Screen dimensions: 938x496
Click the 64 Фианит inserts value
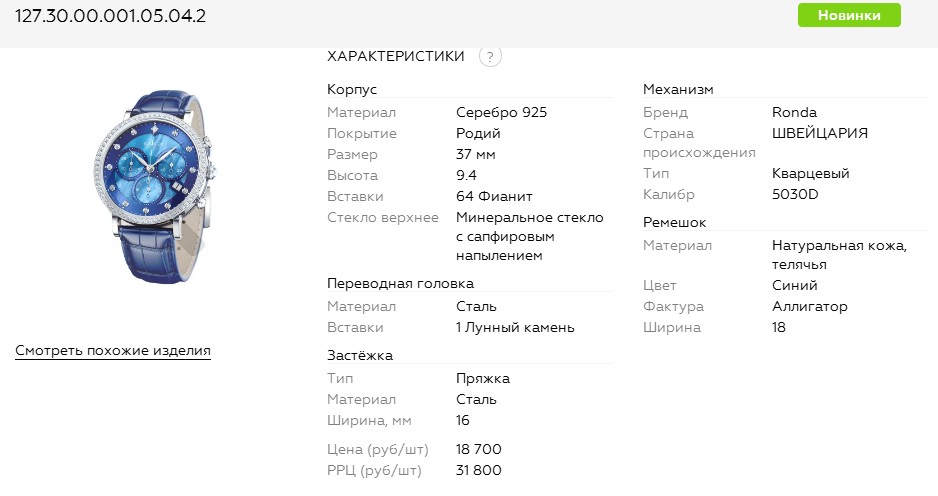click(x=494, y=196)
